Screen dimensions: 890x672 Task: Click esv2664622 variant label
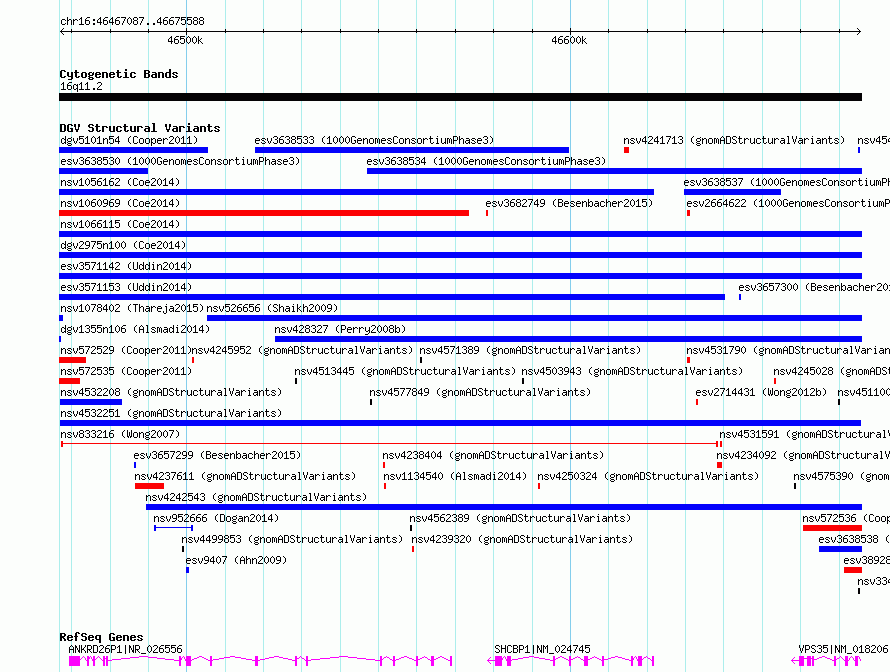pyautogui.click(x=788, y=203)
